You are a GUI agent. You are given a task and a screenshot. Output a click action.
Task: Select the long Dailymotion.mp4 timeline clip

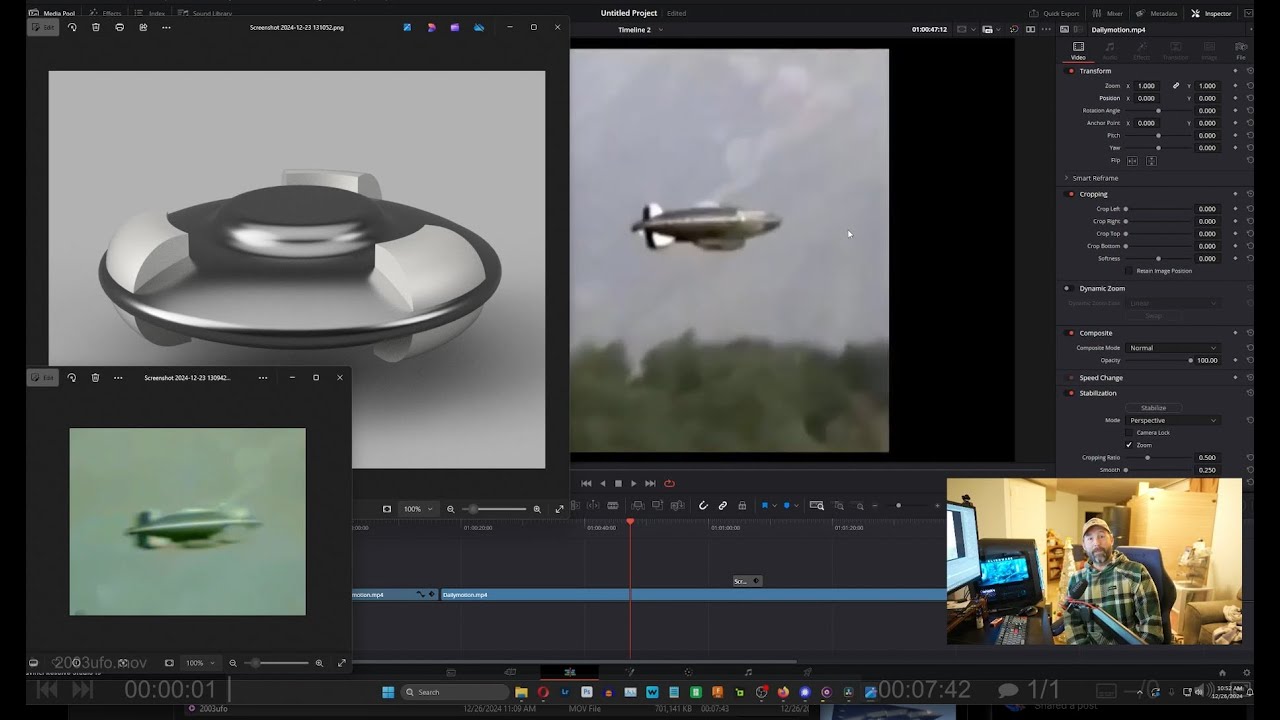(693, 594)
